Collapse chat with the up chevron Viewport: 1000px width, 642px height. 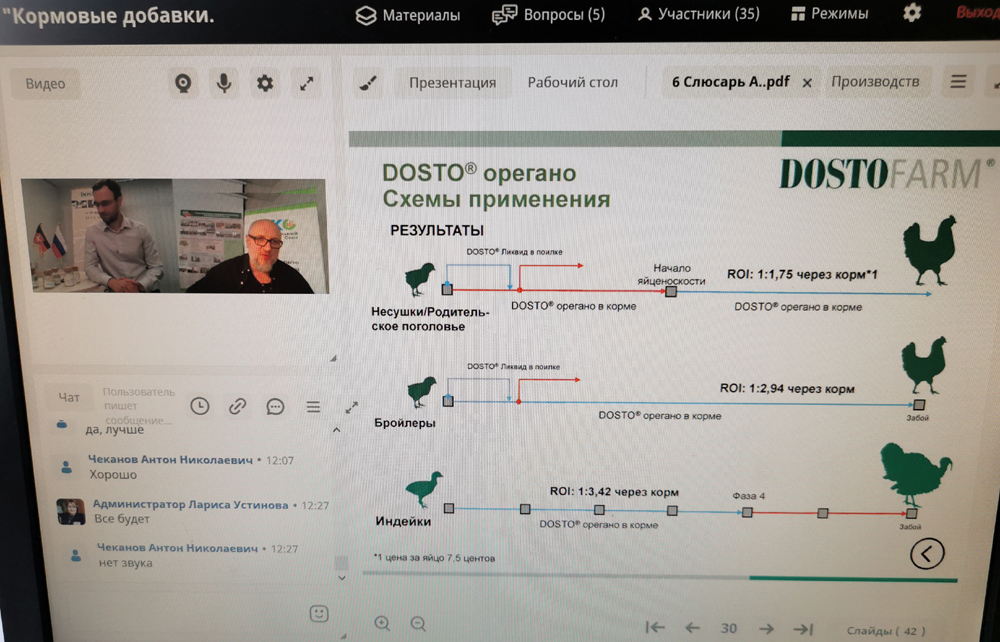pyautogui.click(x=337, y=430)
